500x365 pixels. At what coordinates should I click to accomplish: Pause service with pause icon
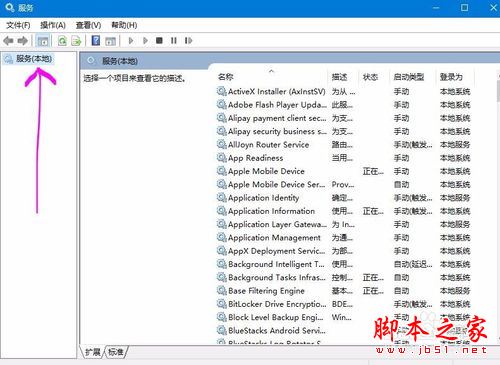tap(174, 41)
